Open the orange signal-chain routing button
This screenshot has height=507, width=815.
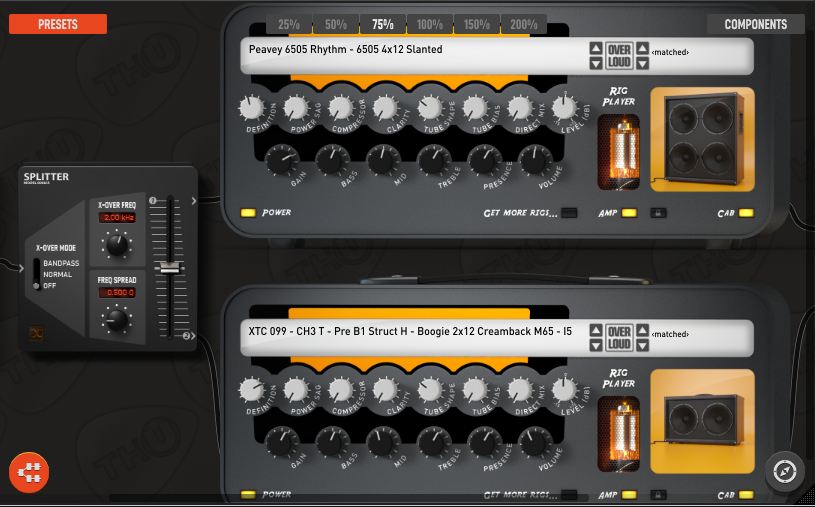(29, 472)
